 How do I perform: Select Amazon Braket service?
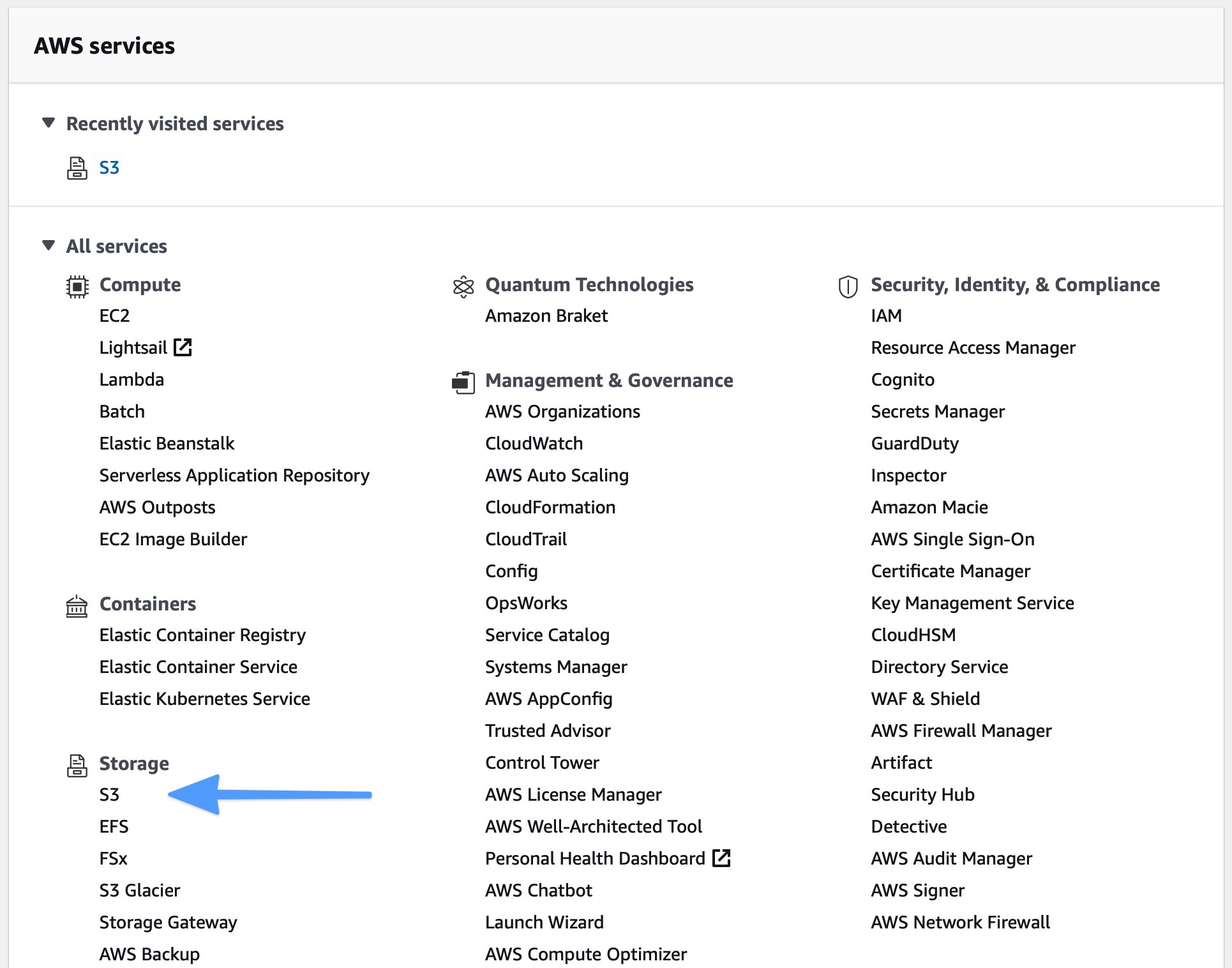546,315
